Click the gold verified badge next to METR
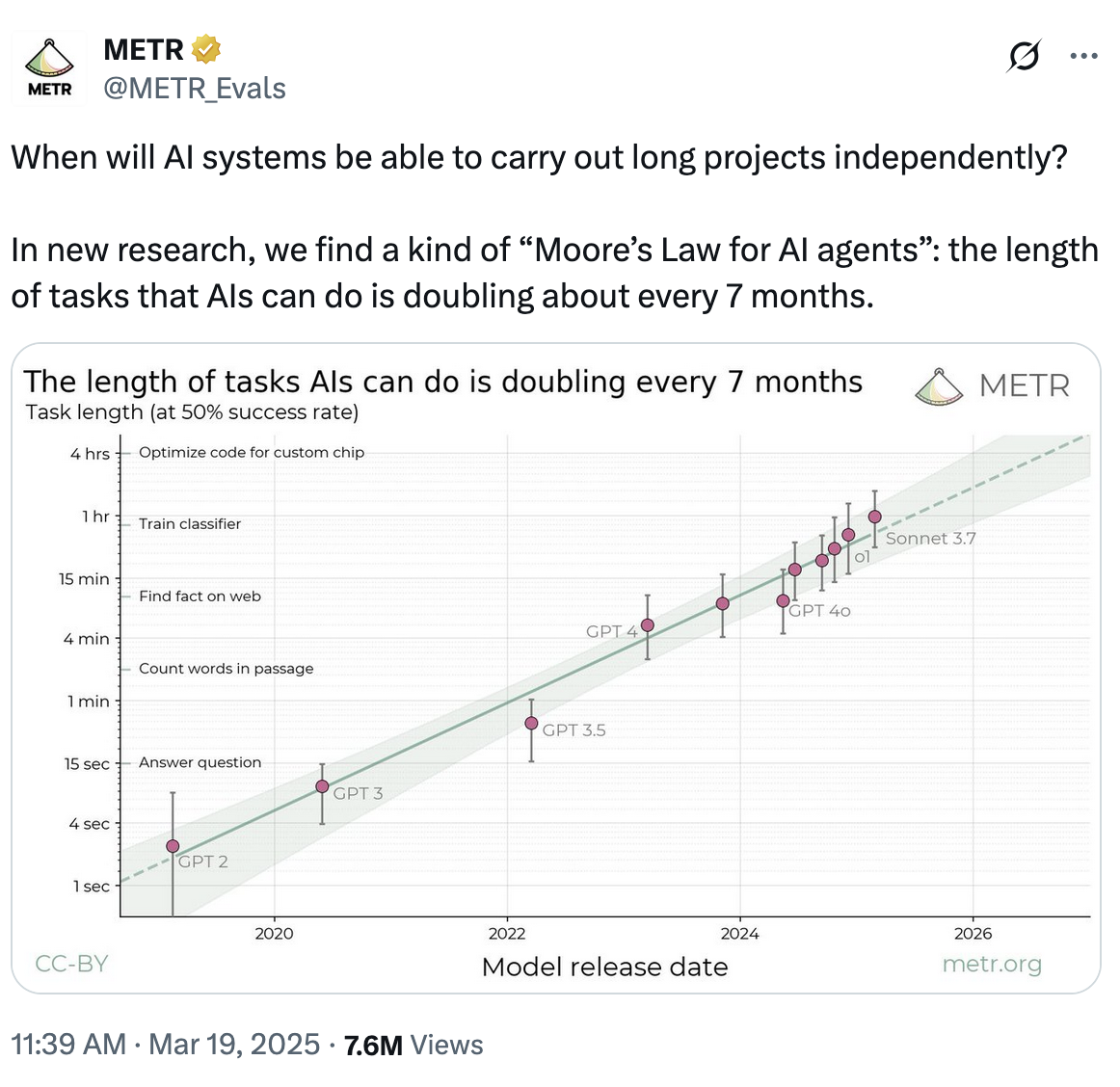Viewport: 1120px width, 1087px height. pyautogui.click(x=206, y=48)
